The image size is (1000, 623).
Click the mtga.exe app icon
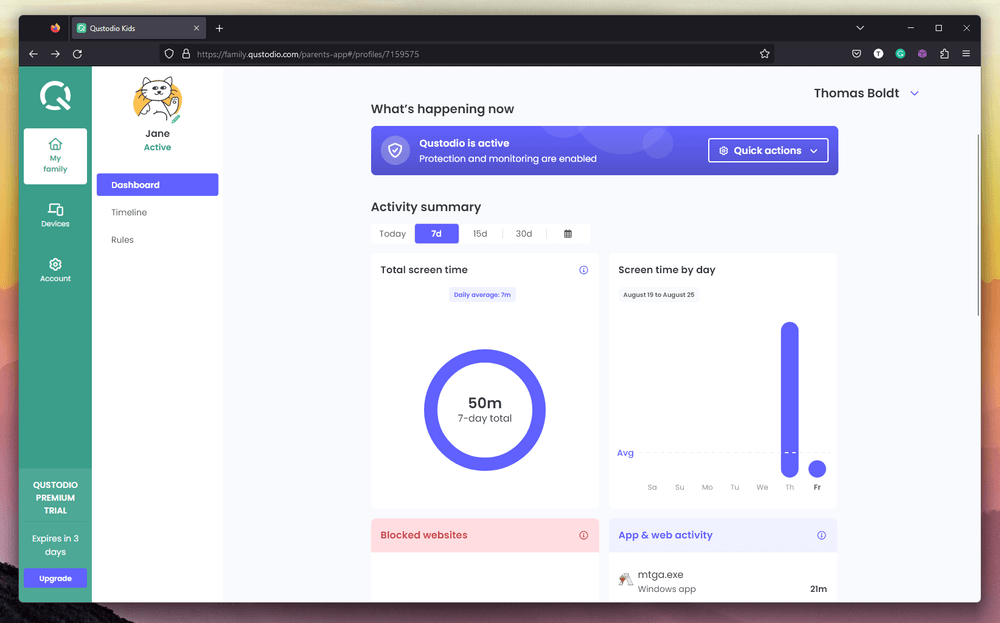[626, 579]
